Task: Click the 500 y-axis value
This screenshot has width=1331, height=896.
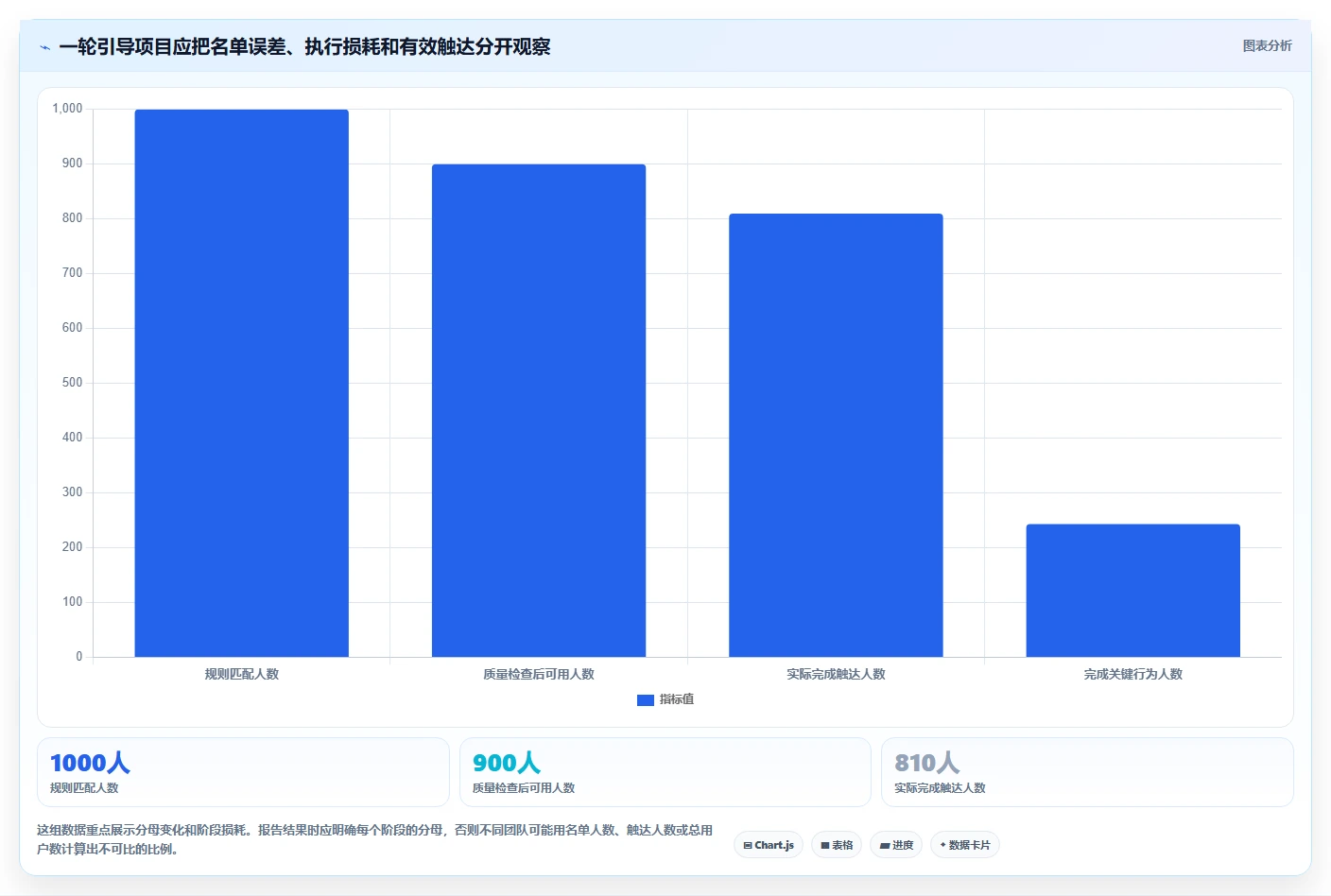Action: [72, 383]
